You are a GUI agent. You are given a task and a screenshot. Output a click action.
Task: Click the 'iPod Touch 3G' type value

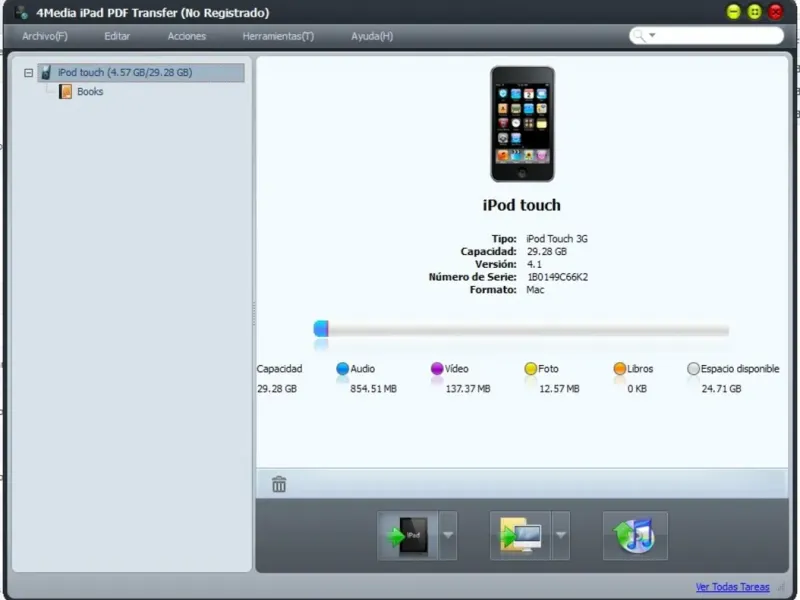coord(557,239)
